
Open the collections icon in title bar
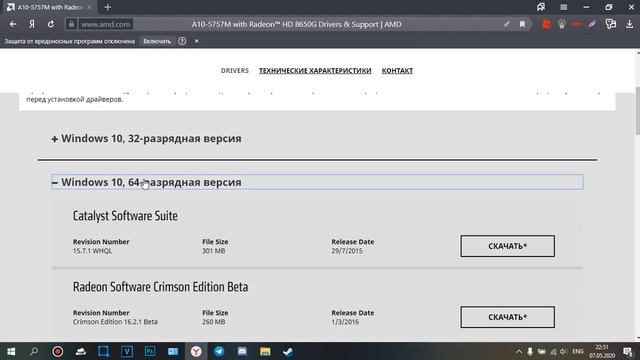[541, 7]
